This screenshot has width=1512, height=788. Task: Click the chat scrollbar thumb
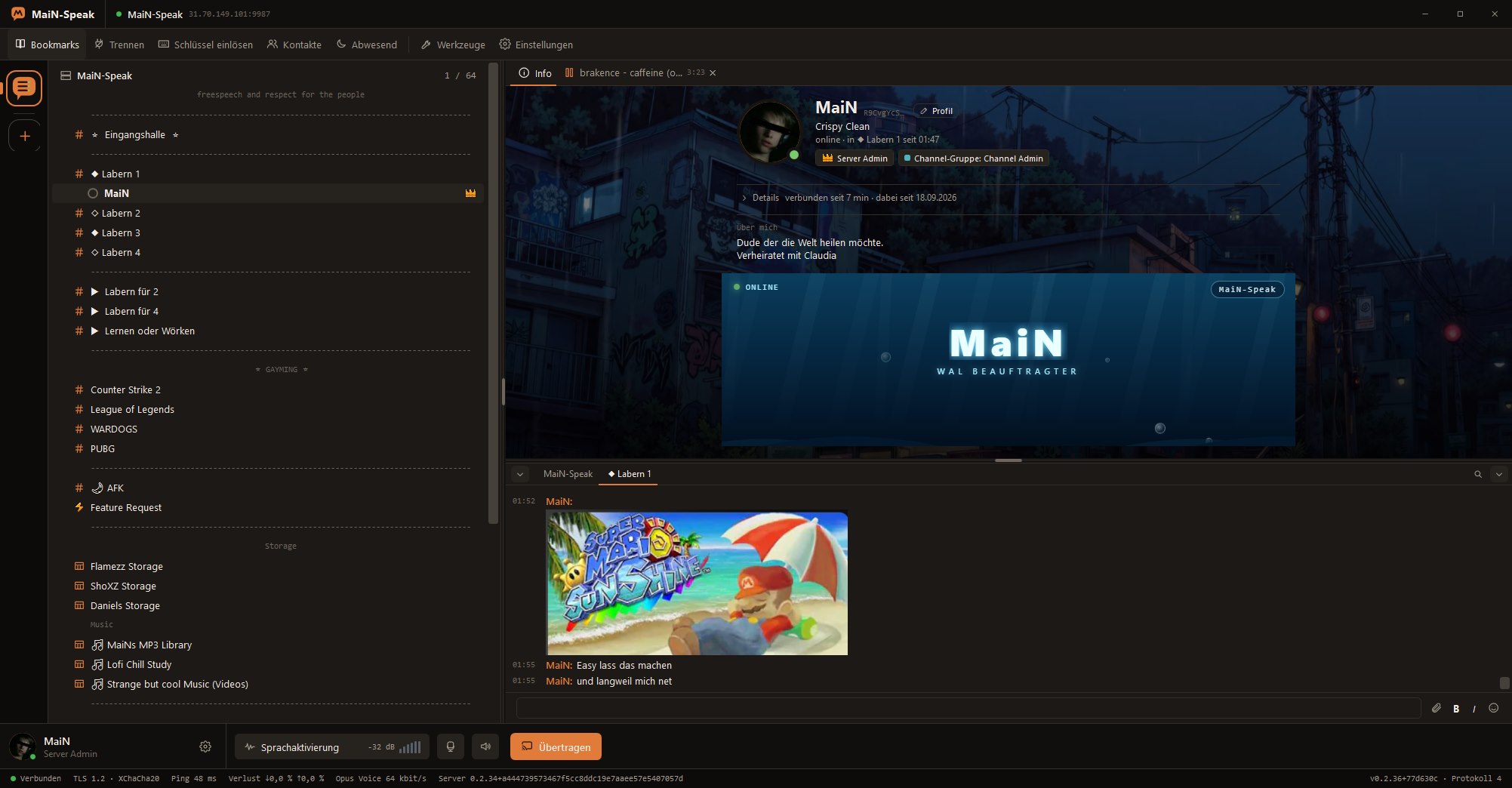click(1504, 682)
